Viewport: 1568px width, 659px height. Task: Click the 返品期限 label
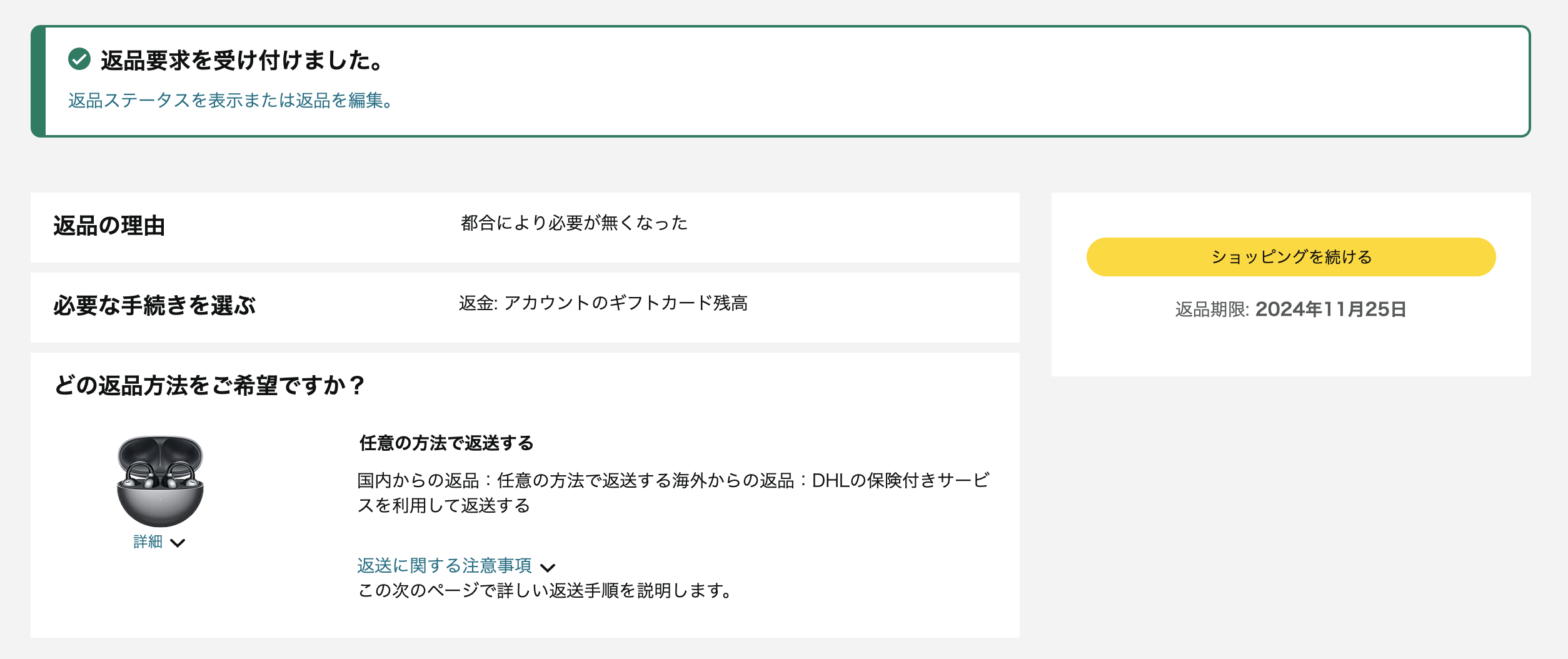[1211, 310]
